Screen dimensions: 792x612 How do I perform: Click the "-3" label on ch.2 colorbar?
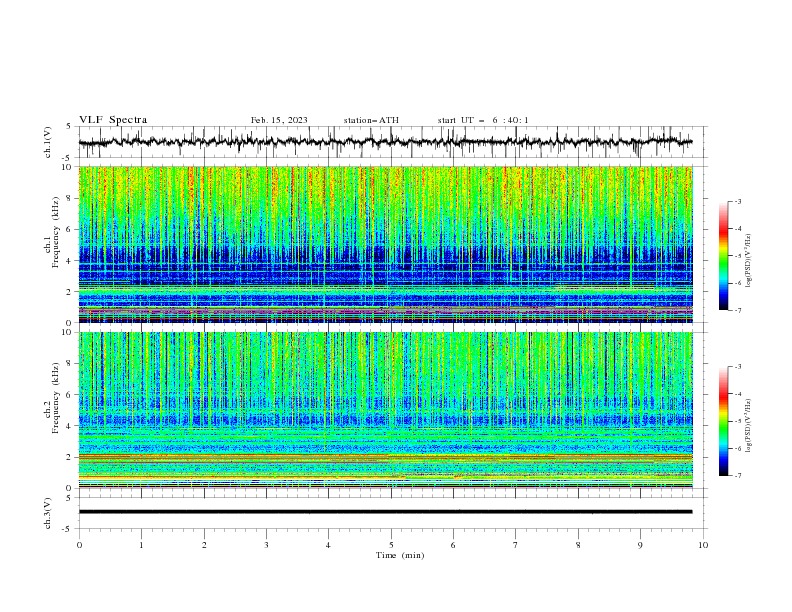coord(738,367)
